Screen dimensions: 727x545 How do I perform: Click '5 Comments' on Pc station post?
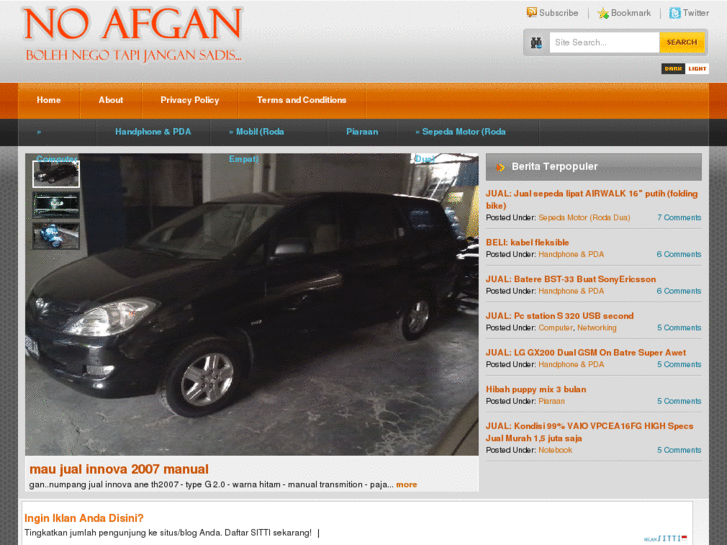(679, 327)
